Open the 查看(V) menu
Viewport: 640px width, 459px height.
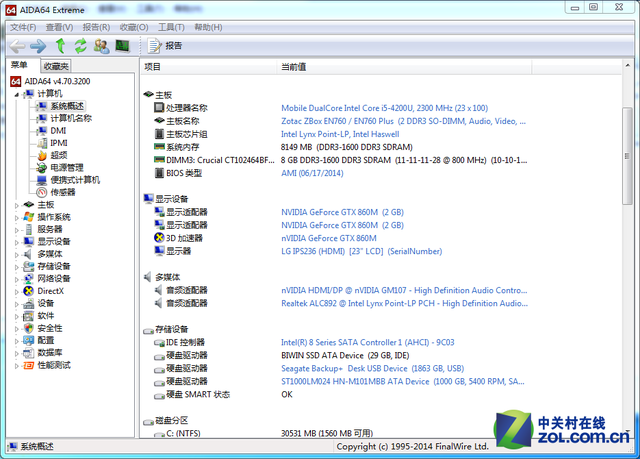click(59, 27)
